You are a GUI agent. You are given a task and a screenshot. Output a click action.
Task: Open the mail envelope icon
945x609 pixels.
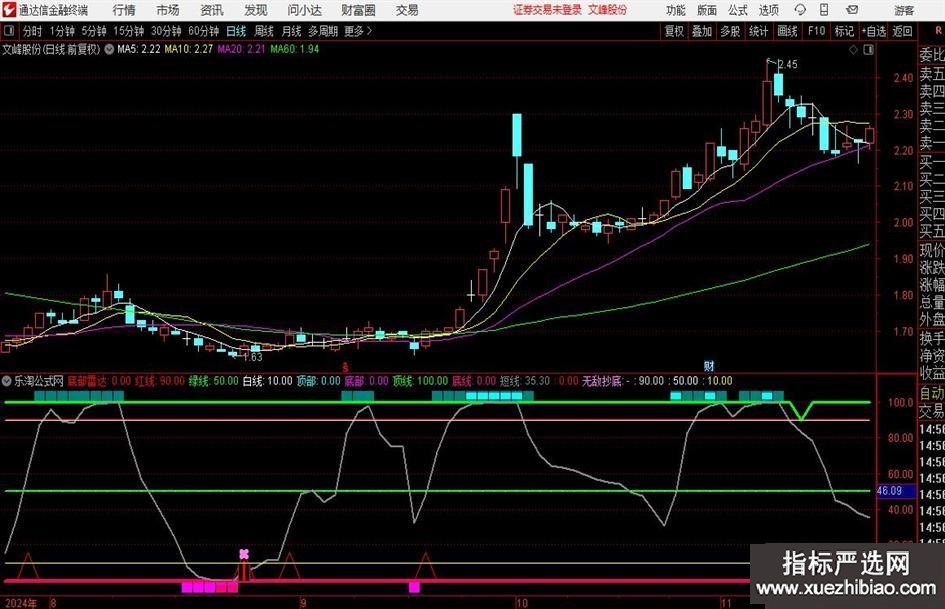[852, 10]
